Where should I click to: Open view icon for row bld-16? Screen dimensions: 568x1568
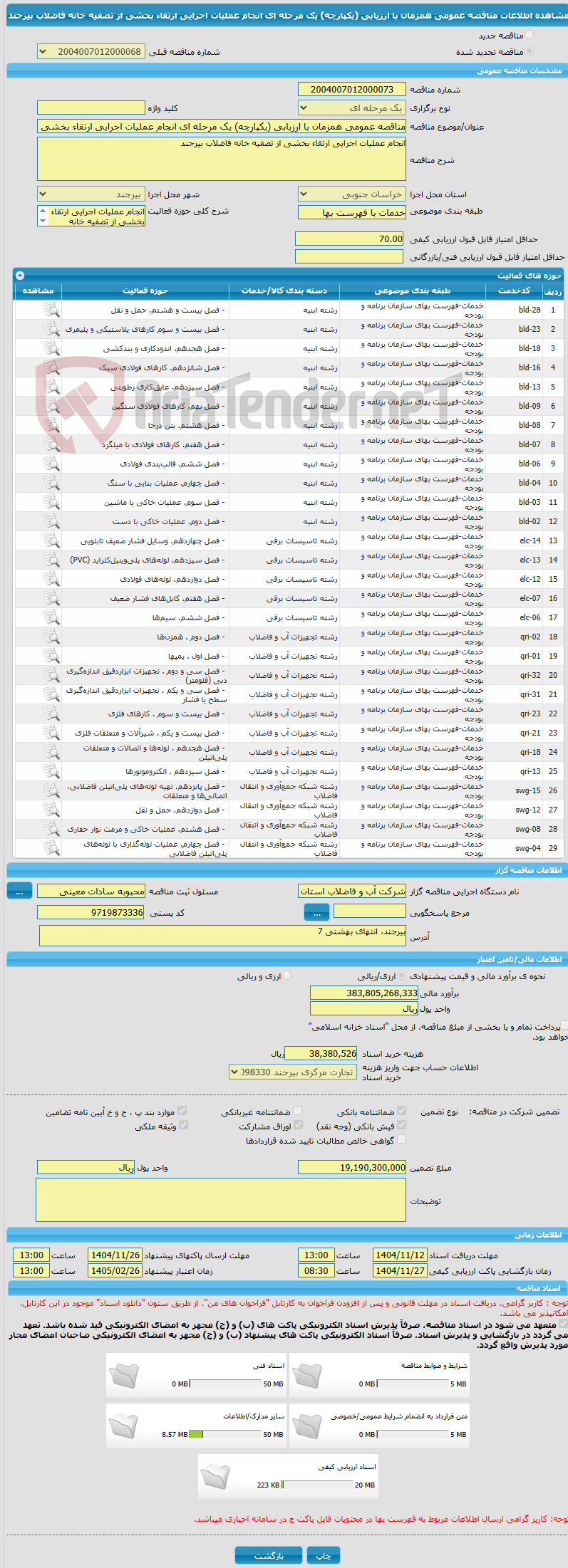[51, 367]
